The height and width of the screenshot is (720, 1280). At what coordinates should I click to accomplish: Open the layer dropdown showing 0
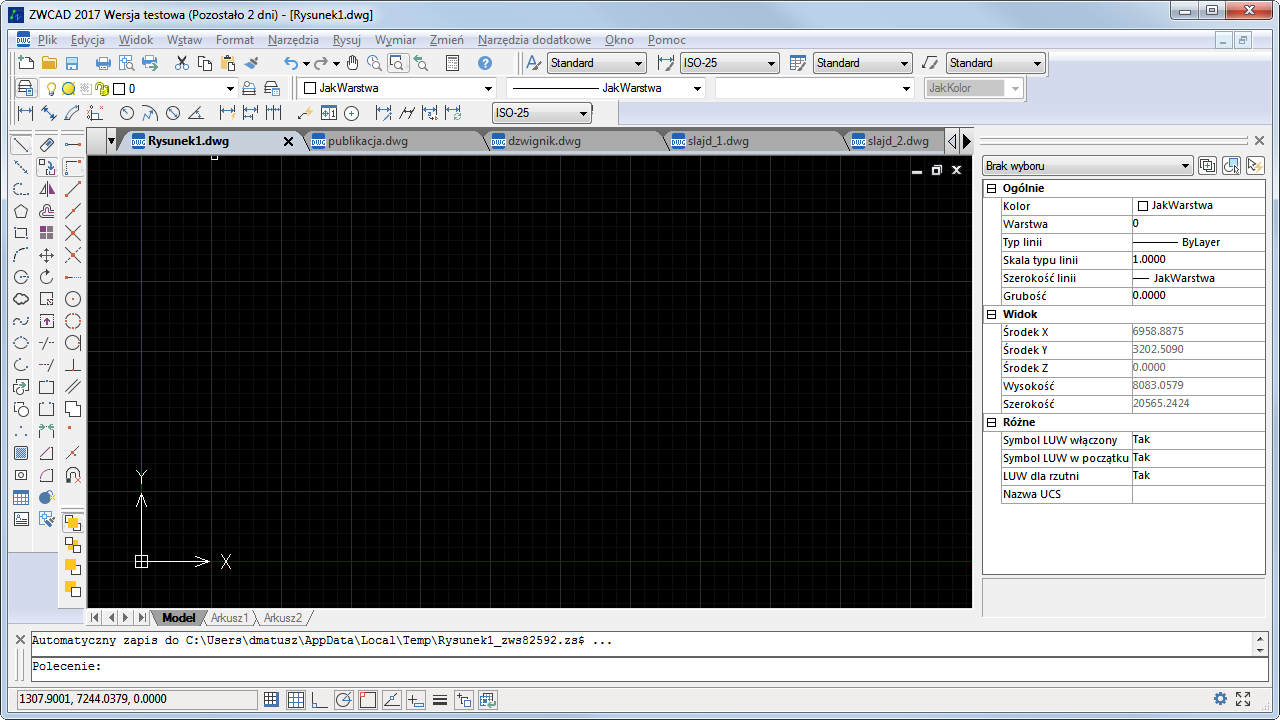139,88
